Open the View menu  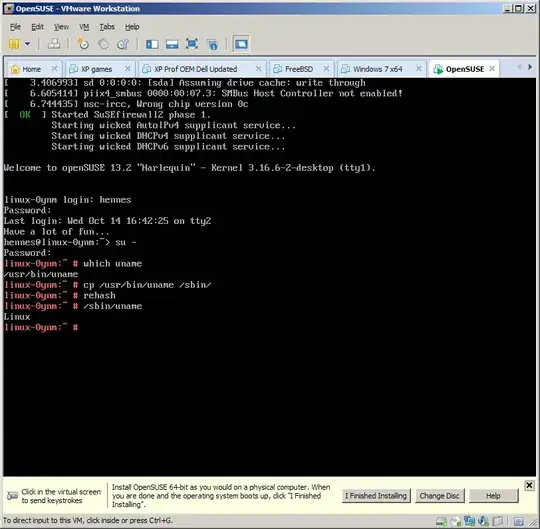tap(61, 27)
